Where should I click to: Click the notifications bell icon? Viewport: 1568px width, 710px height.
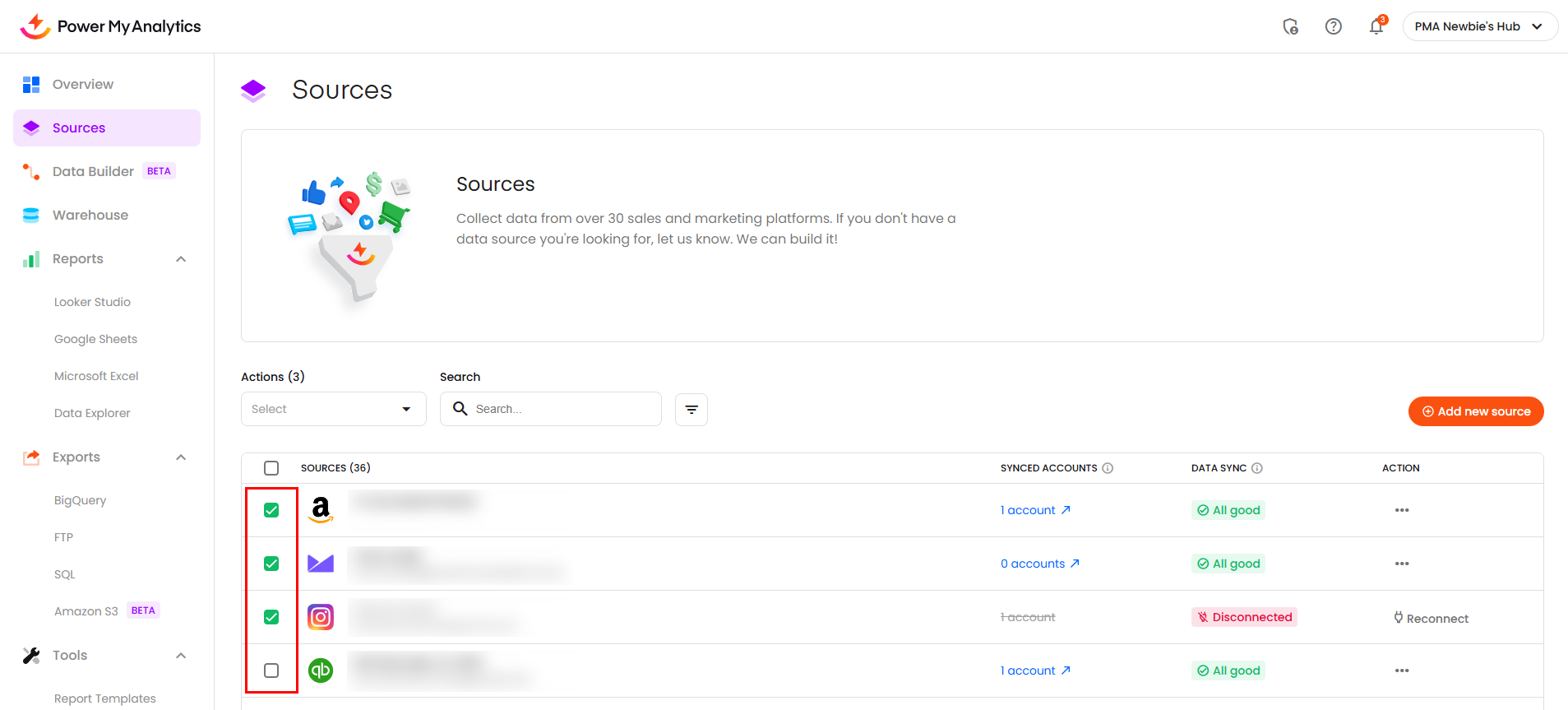point(1376,27)
